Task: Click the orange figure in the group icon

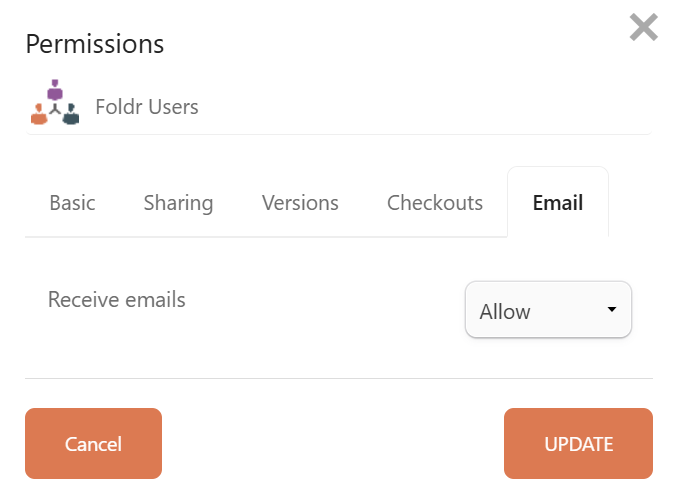Action: (39, 116)
